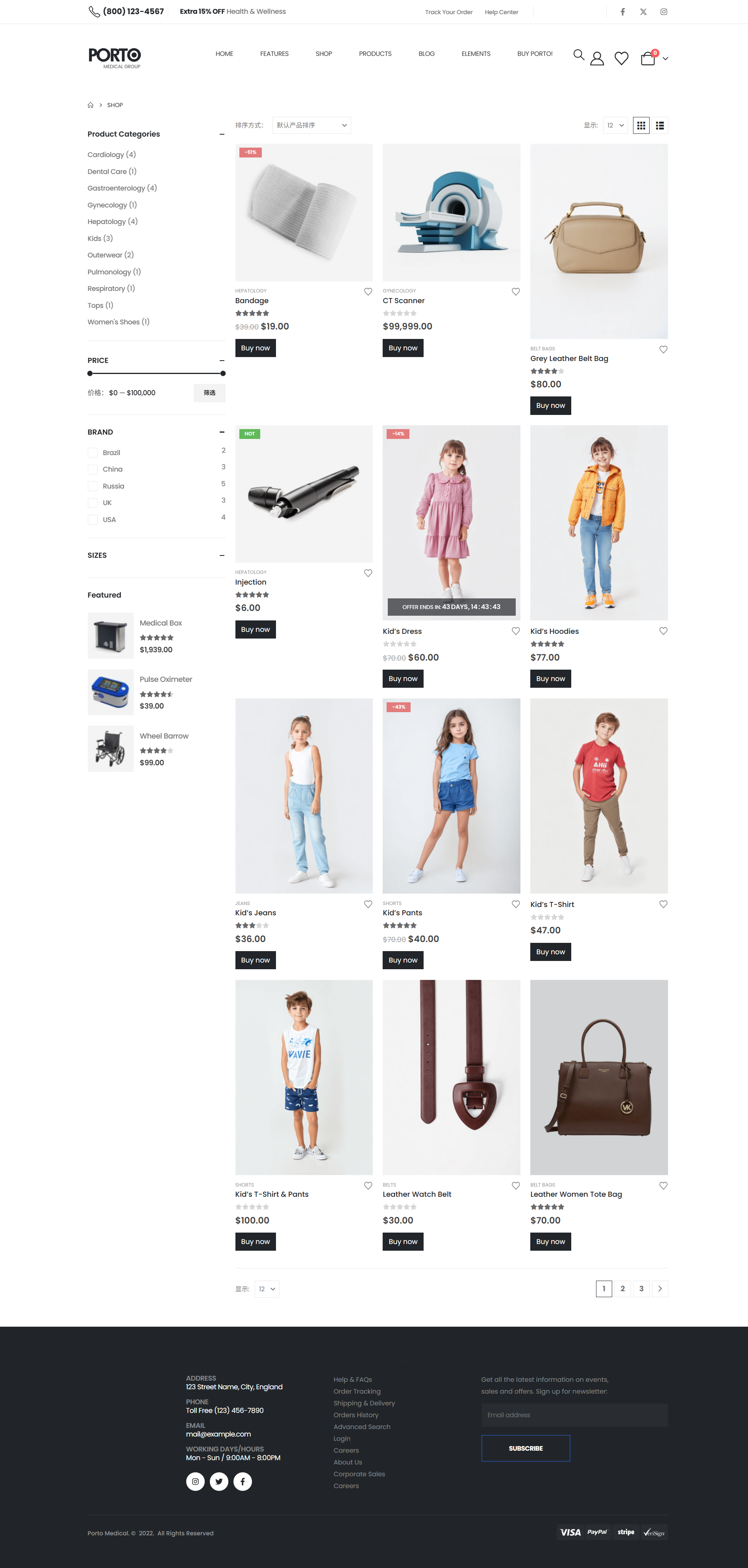Viewport: 748px width, 1568px height.
Task: Open the product sorting dropdown
Action: pos(312,126)
